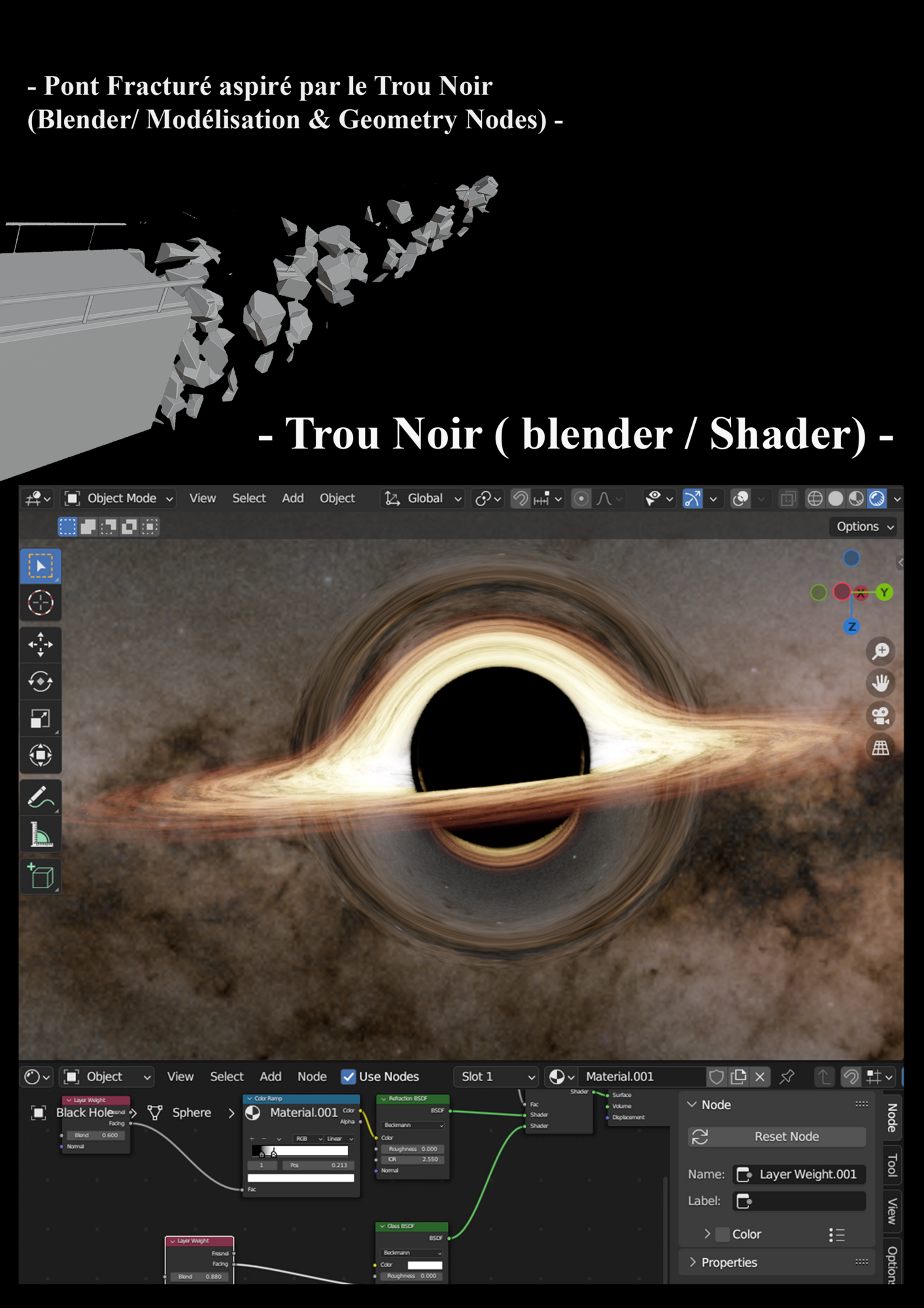Open the shader type Object dropdown

[x=108, y=1076]
